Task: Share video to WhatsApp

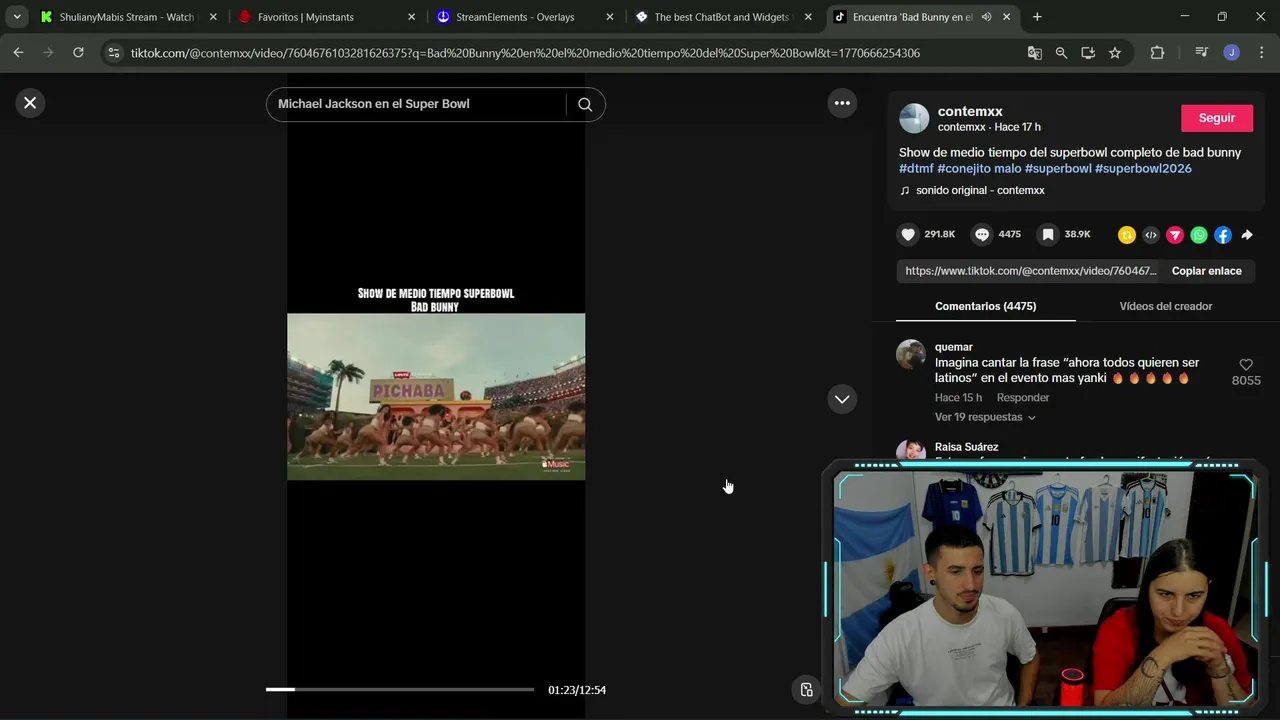Action: (1199, 235)
